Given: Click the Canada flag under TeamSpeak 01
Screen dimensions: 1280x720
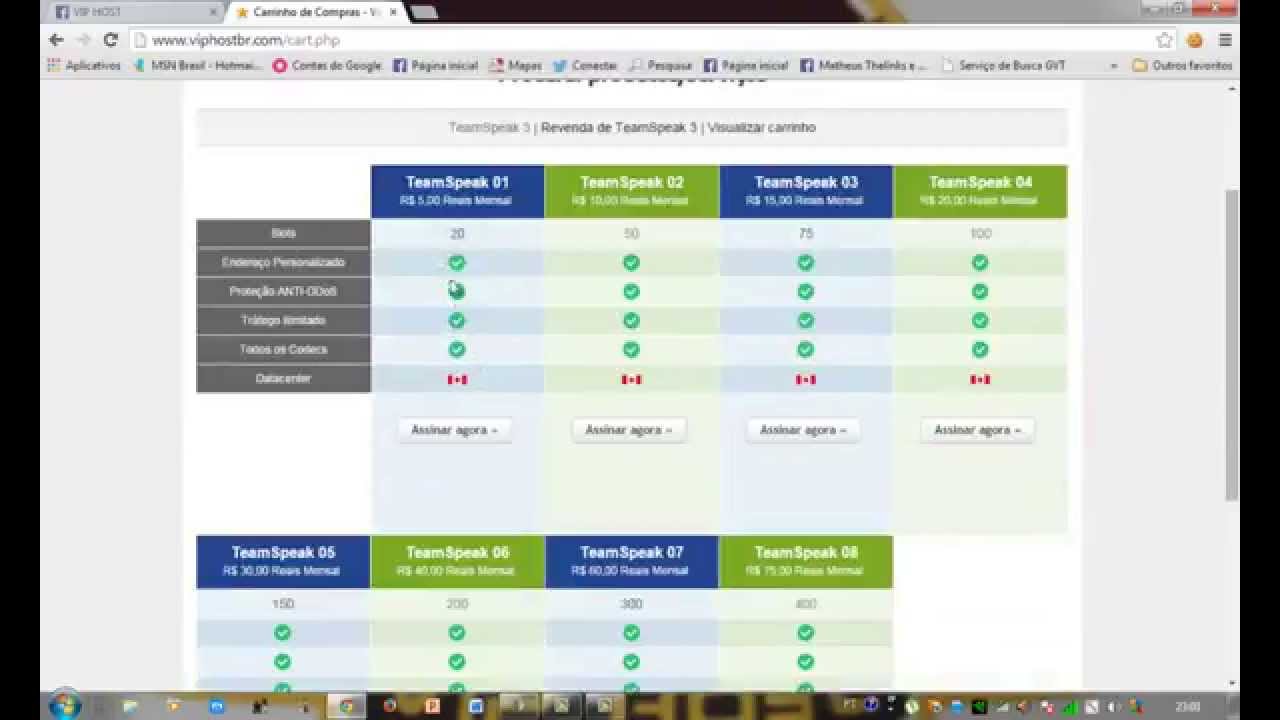Looking at the screenshot, I should (x=457, y=379).
